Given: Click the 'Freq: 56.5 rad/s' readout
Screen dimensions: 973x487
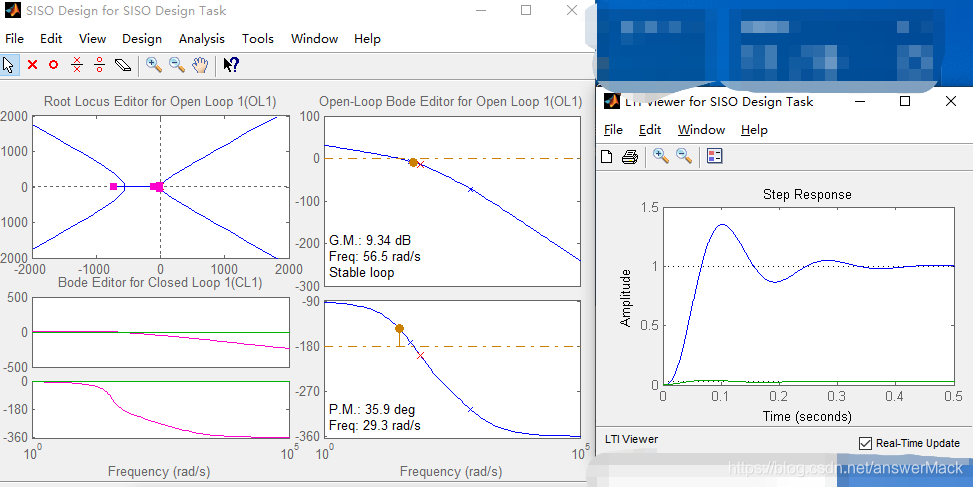Looking at the screenshot, I should pyautogui.click(x=375, y=257).
